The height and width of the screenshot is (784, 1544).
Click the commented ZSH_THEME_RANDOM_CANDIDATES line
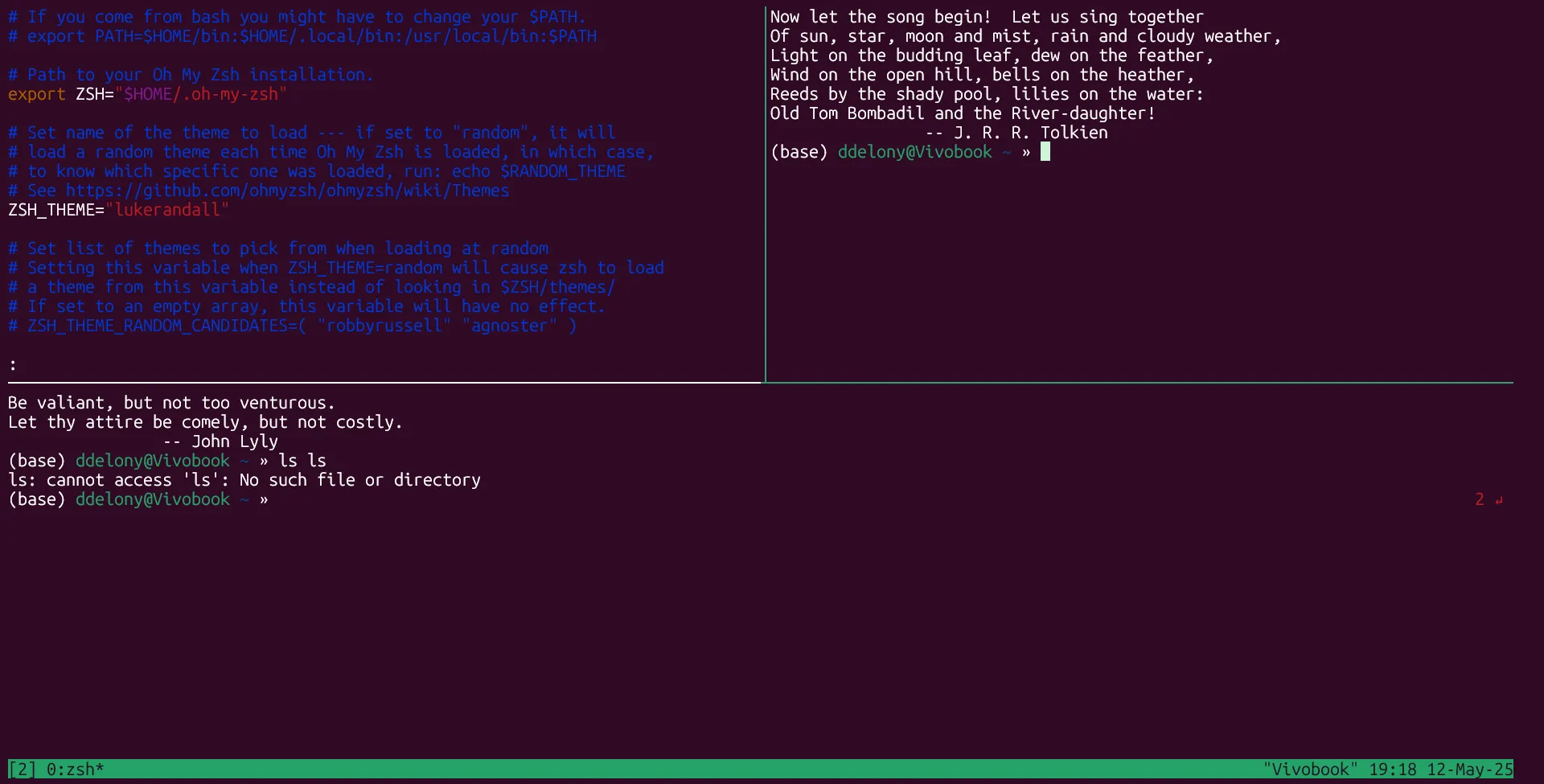tap(291, 326)
